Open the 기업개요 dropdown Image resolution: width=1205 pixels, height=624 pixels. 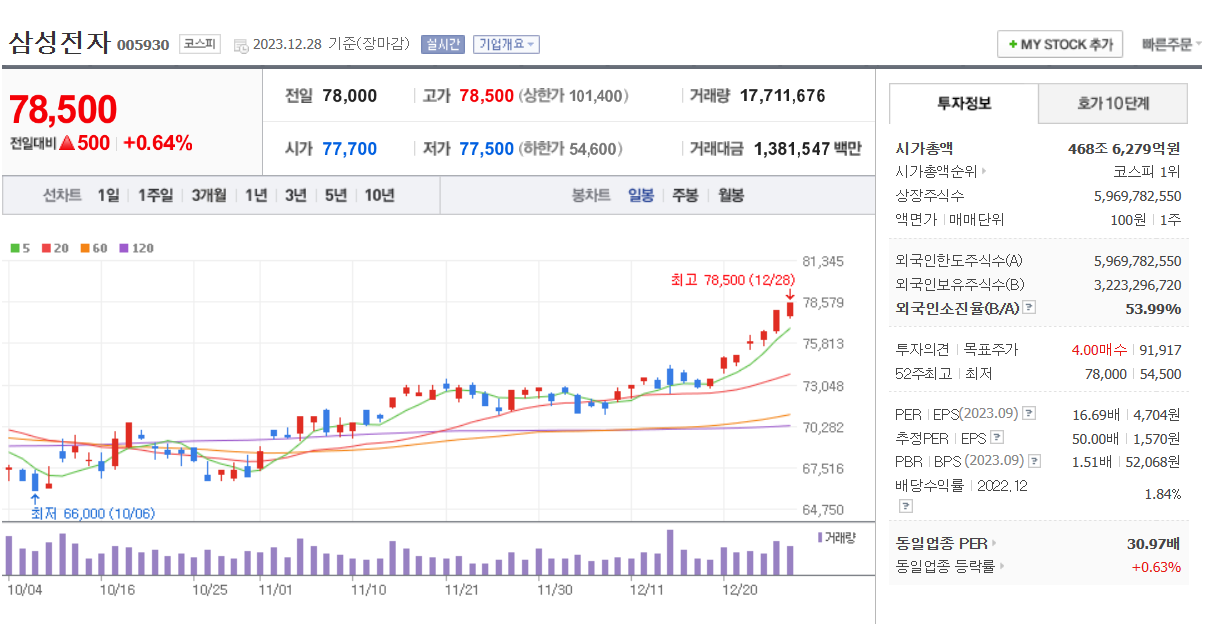tap(506, 44)
